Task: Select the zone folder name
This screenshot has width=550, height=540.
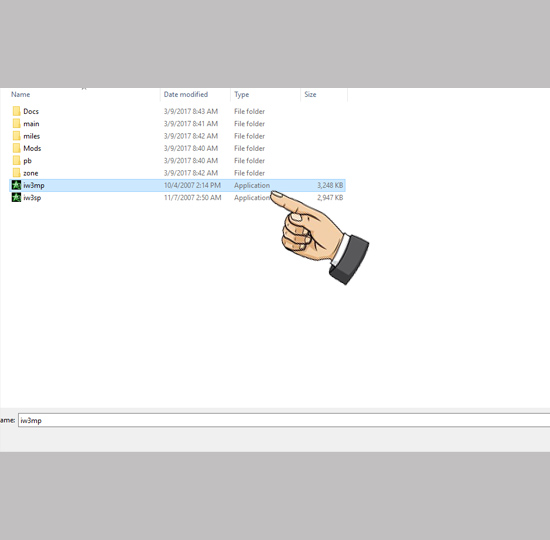Action: 31,173
